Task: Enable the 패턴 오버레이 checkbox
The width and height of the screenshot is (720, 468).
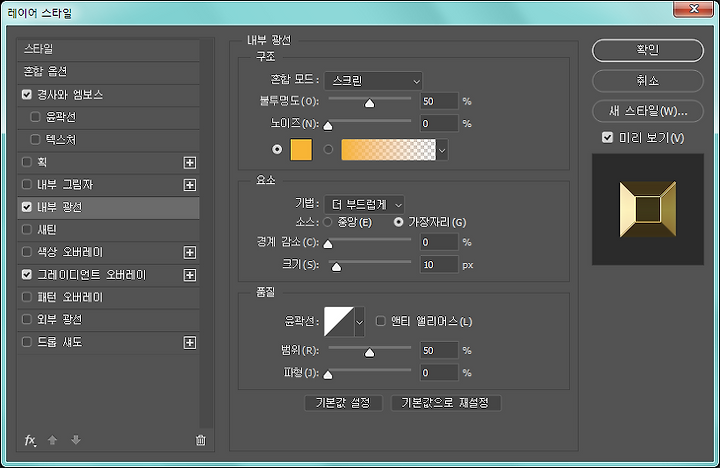Action: 27,297
